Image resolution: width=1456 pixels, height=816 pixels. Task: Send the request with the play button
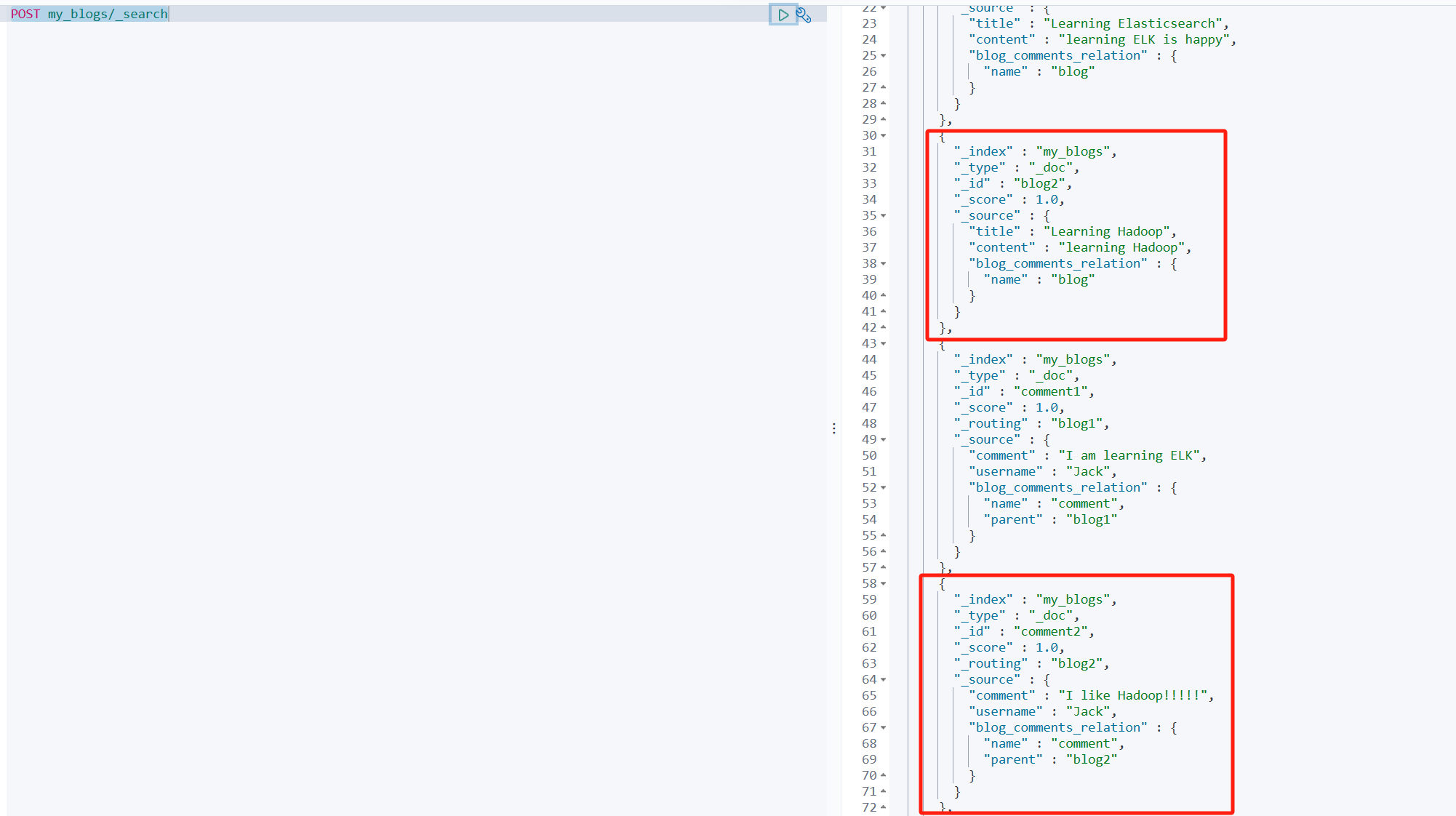coord(783,15)
